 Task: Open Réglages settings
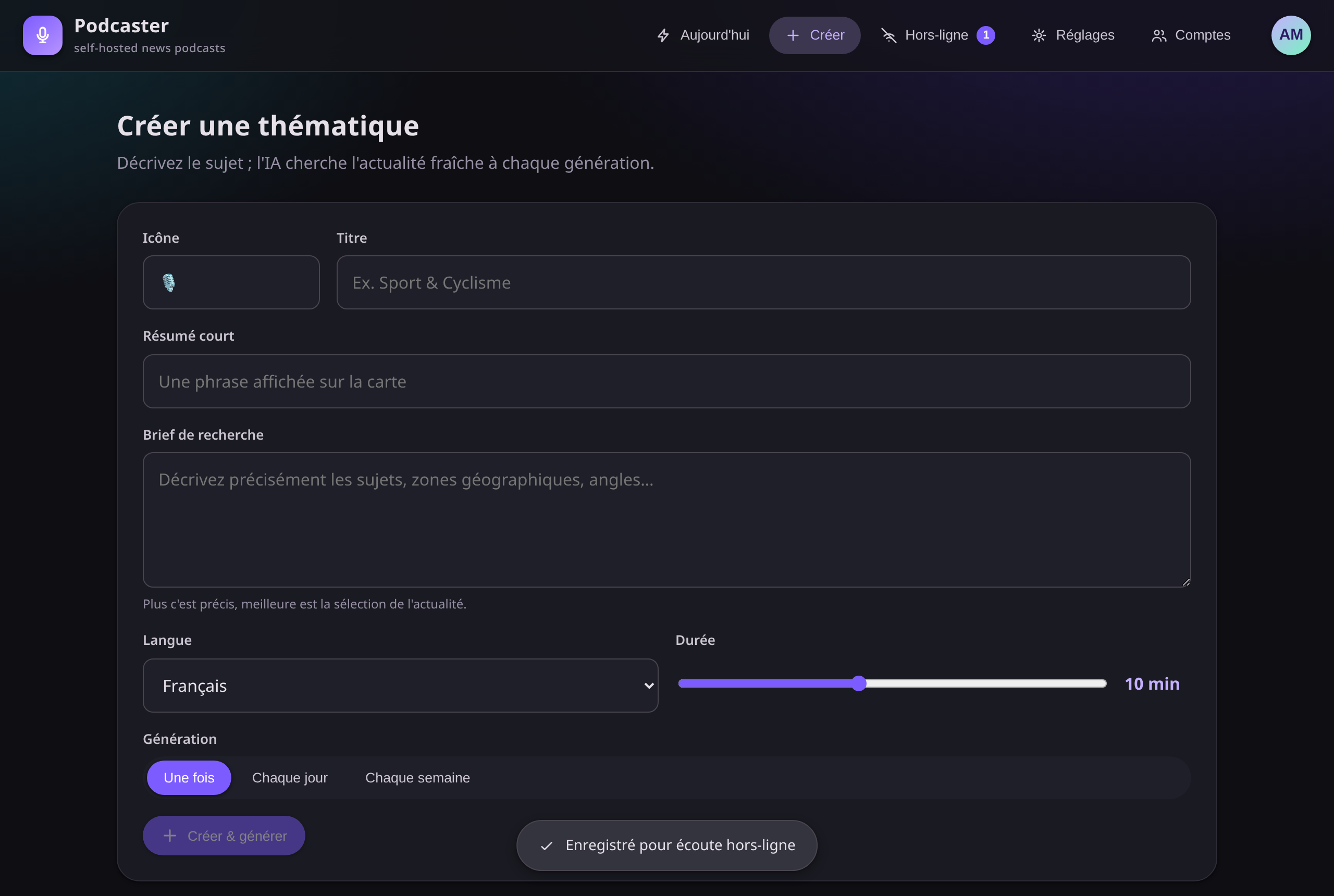pyautogui.click(x=1073, y=35)
